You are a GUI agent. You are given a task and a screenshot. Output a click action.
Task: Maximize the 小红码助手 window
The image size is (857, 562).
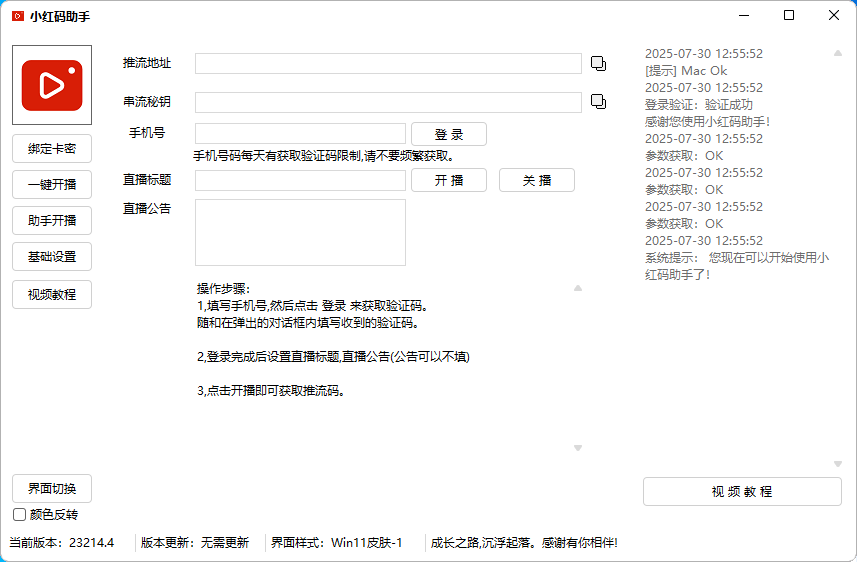click(x=789, y=15)
